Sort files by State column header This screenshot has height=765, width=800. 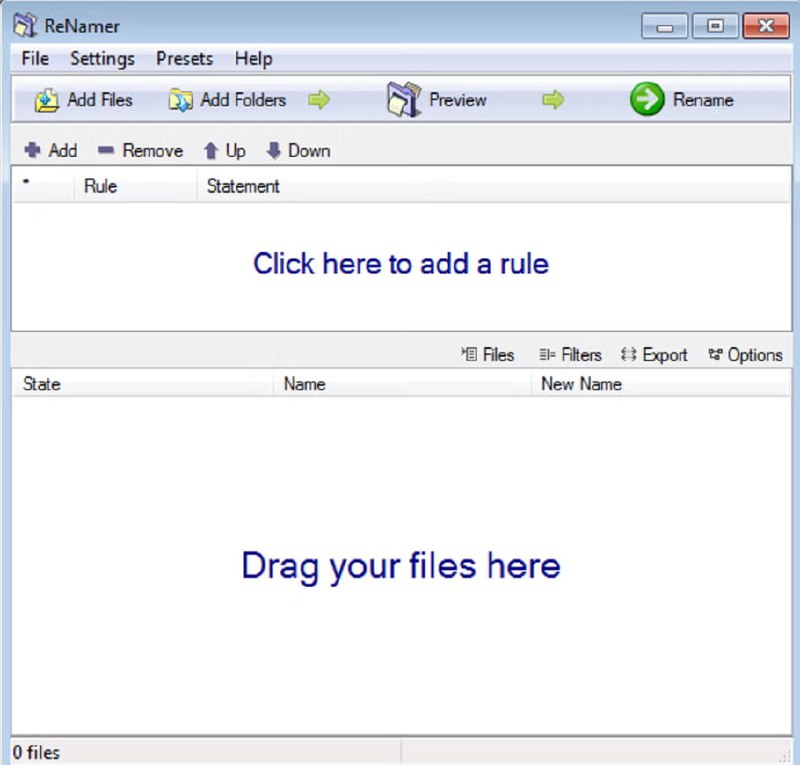[42, 384]
